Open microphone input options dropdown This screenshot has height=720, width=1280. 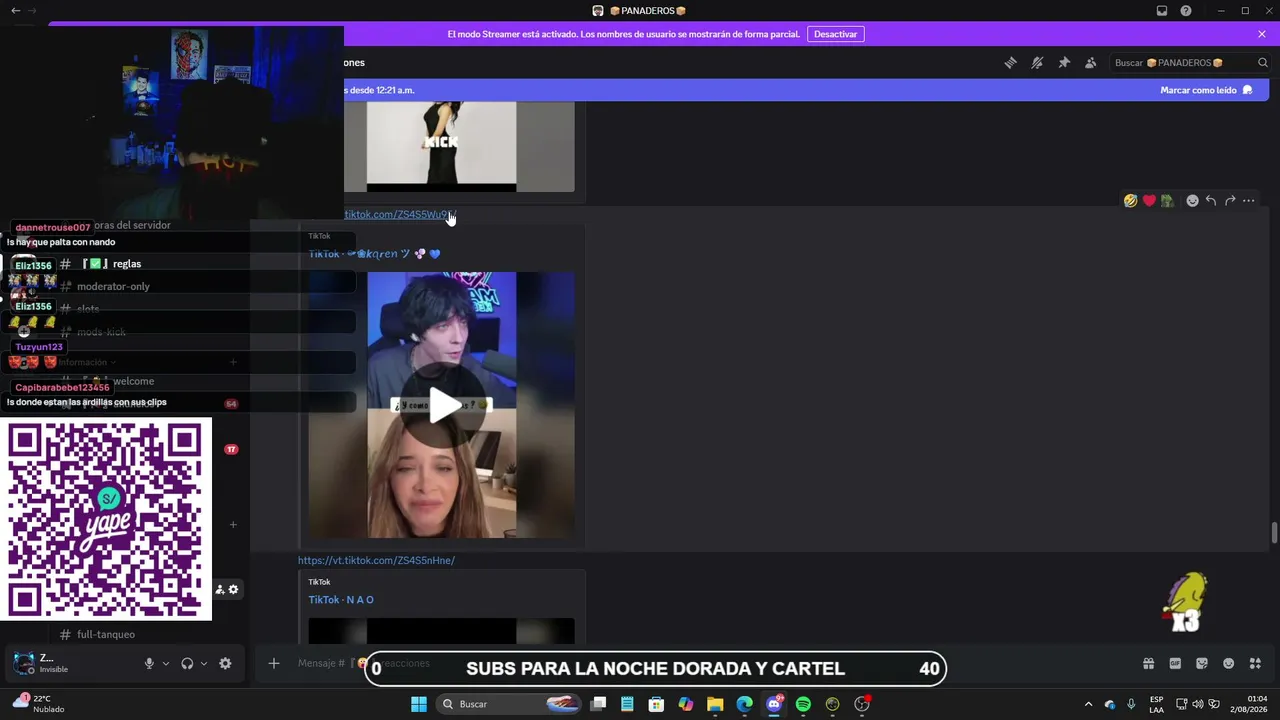tap(166, 663)
